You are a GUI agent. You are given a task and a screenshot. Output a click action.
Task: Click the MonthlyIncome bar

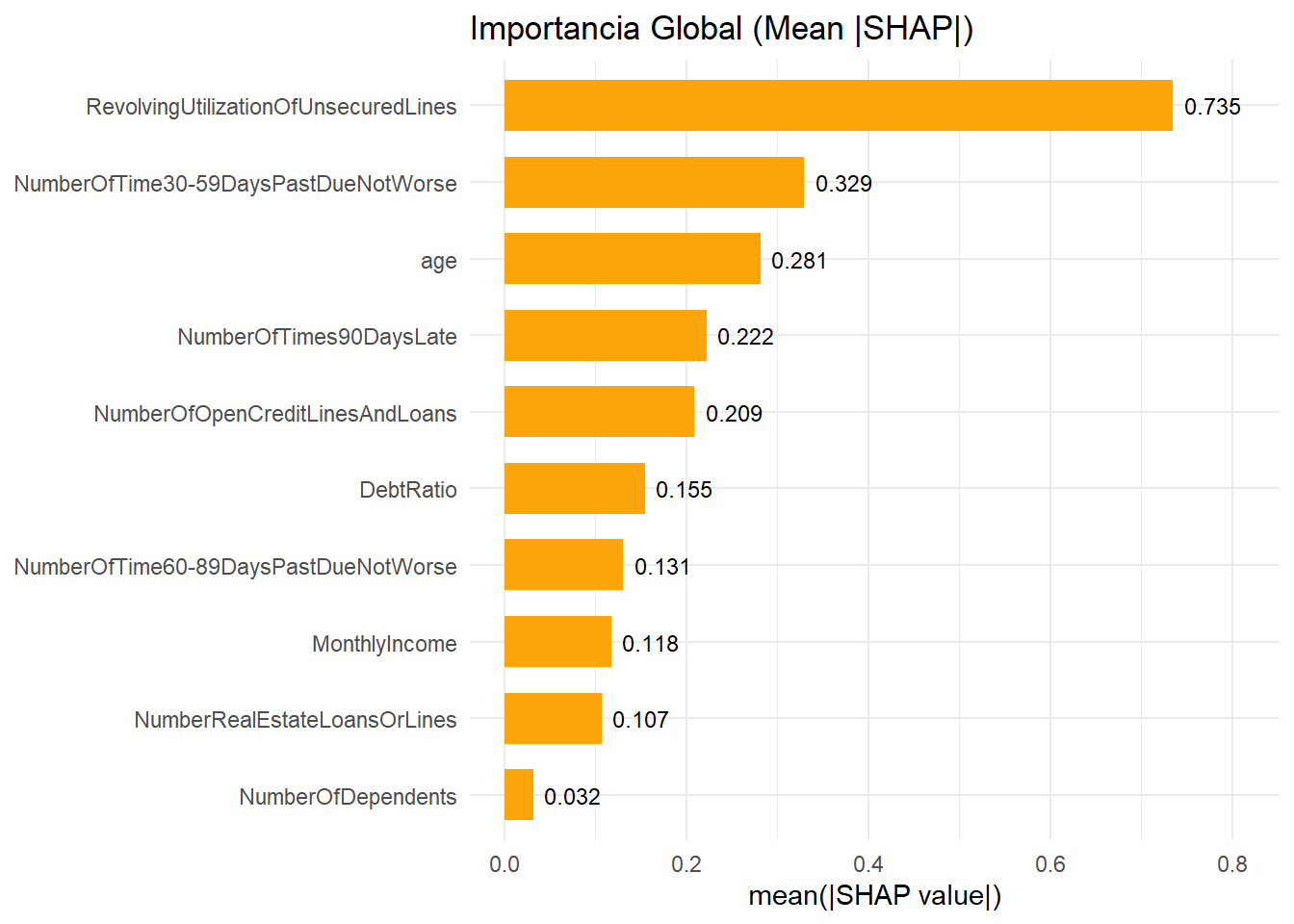557,642
